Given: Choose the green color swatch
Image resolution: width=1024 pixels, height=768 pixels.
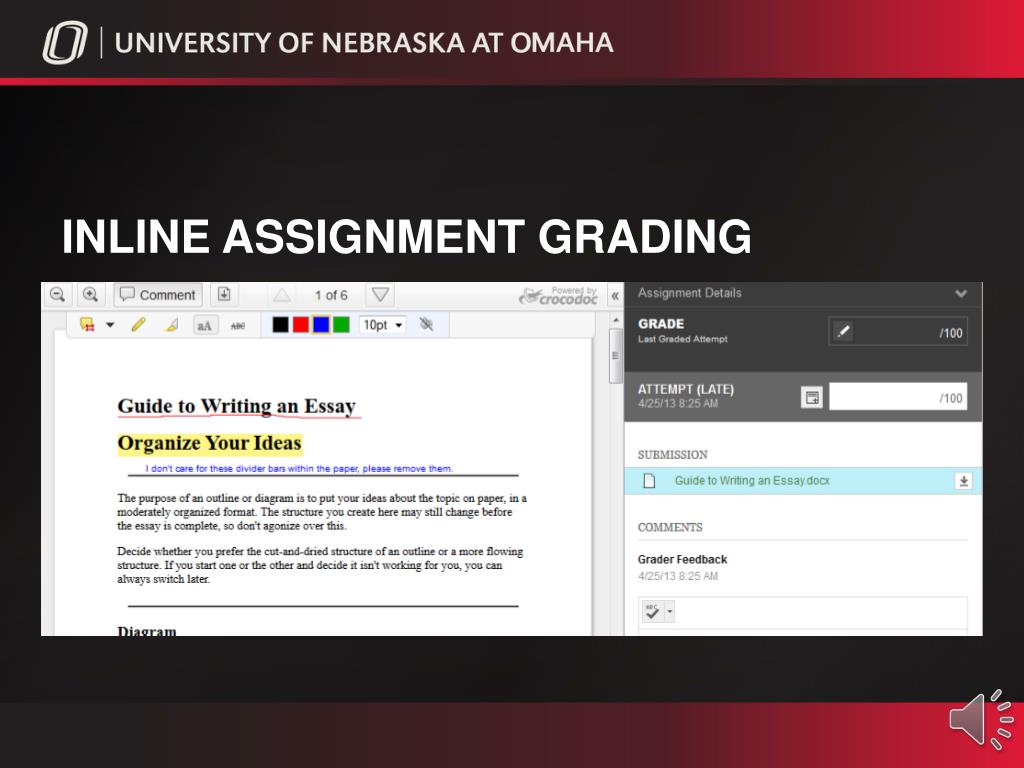Looking at the screenshot, I should (x=341, y=325).
